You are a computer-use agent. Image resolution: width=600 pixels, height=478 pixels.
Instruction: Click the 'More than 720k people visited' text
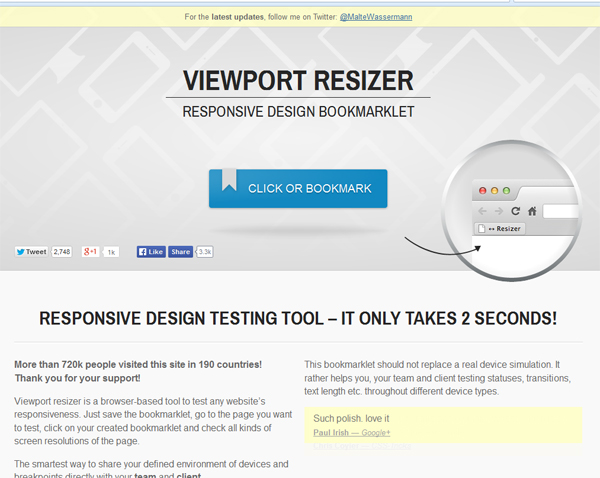[x=138, y=371]
